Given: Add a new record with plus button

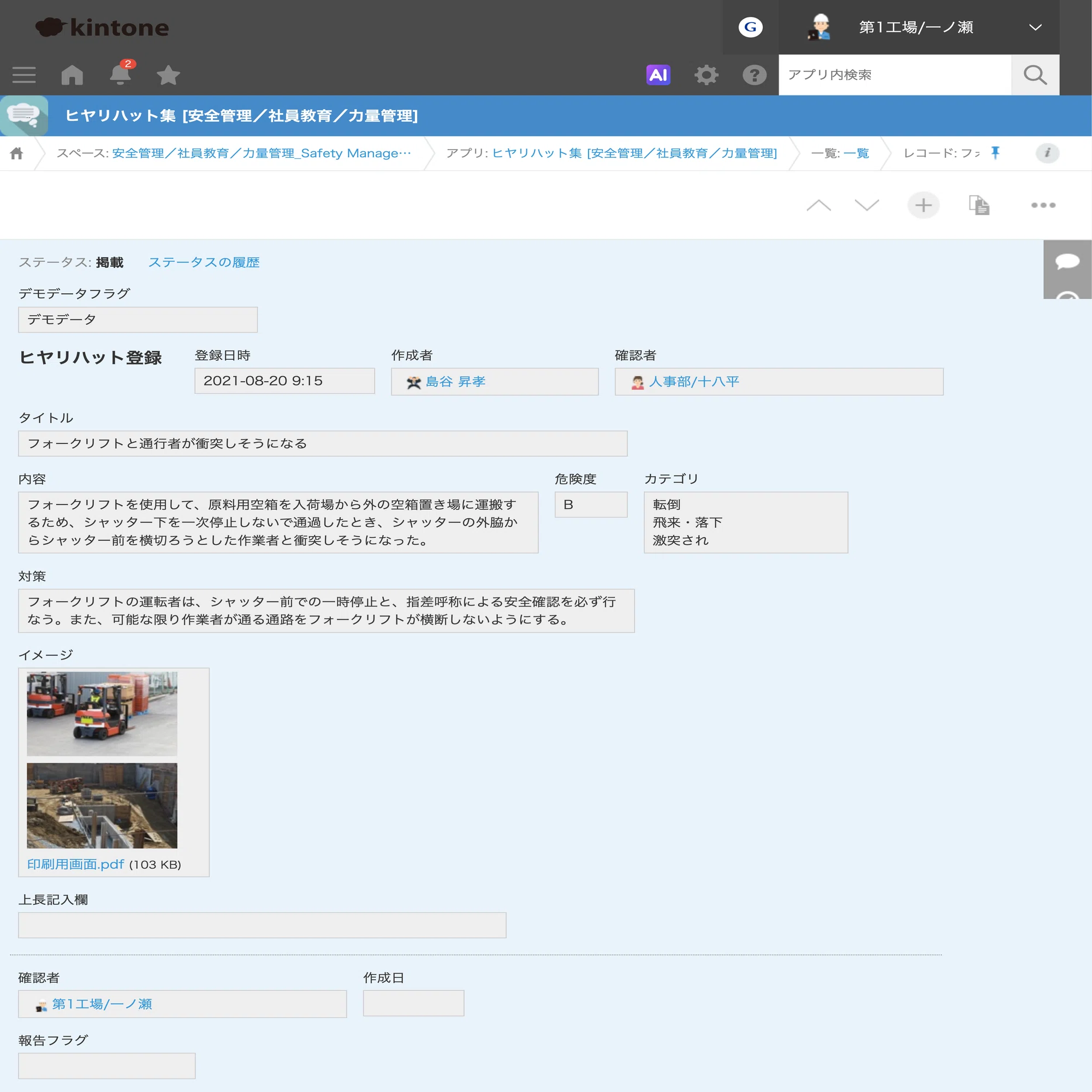Looking at the screenshot, I should [923, 205].
